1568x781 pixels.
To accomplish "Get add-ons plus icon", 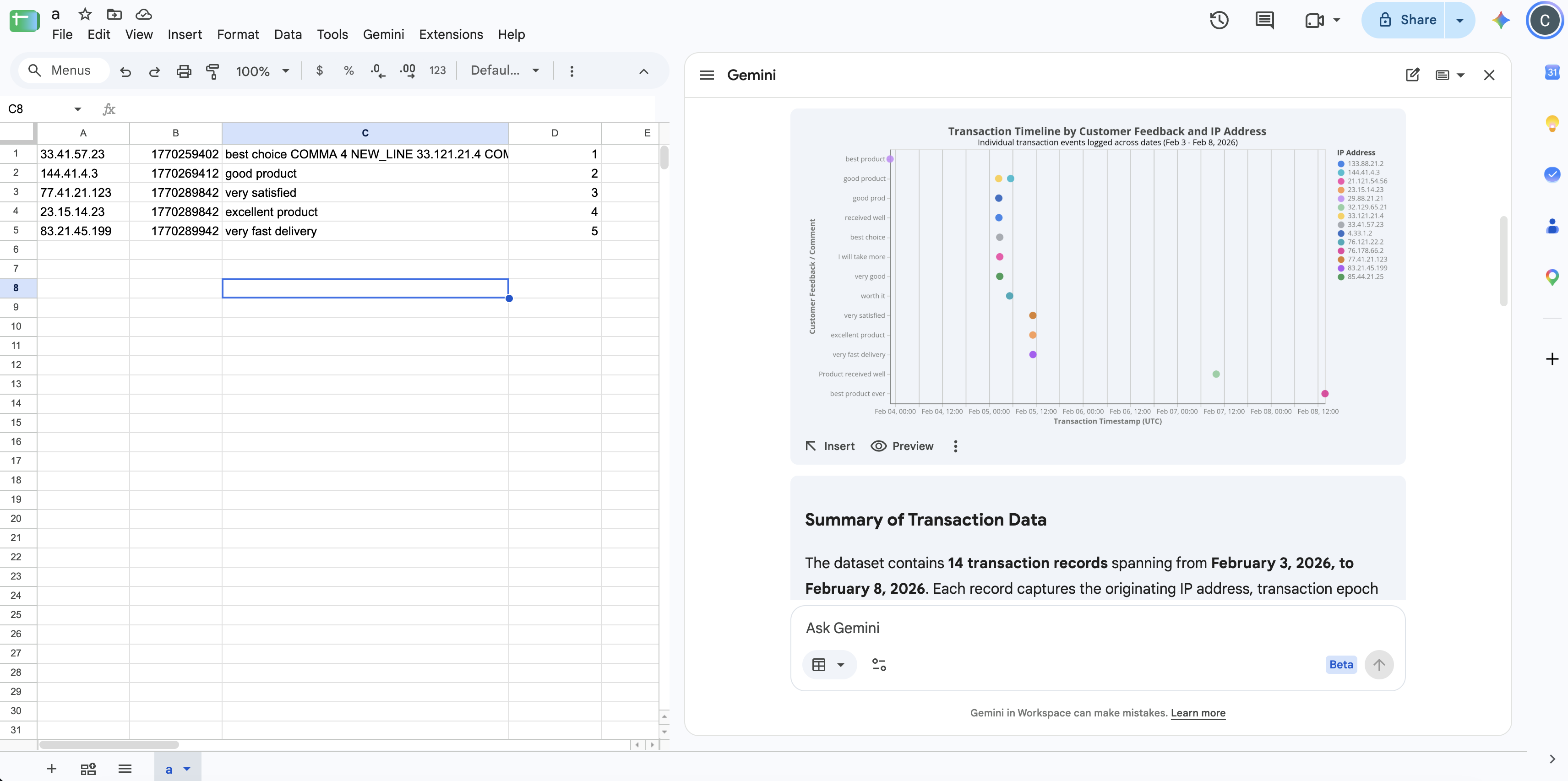I will (x=1552, y=359).
